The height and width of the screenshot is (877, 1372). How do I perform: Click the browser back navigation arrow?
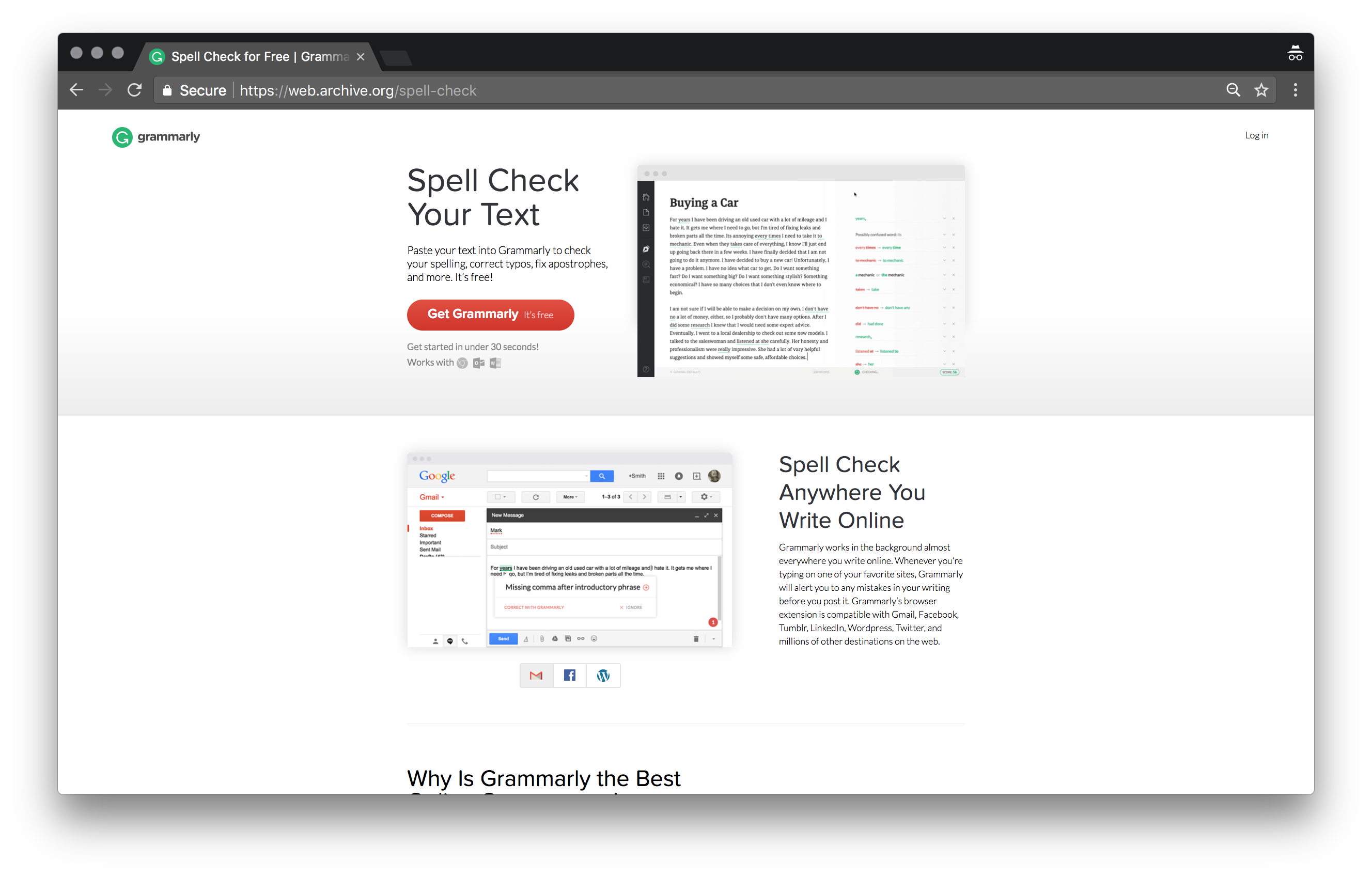click(79, 90)
